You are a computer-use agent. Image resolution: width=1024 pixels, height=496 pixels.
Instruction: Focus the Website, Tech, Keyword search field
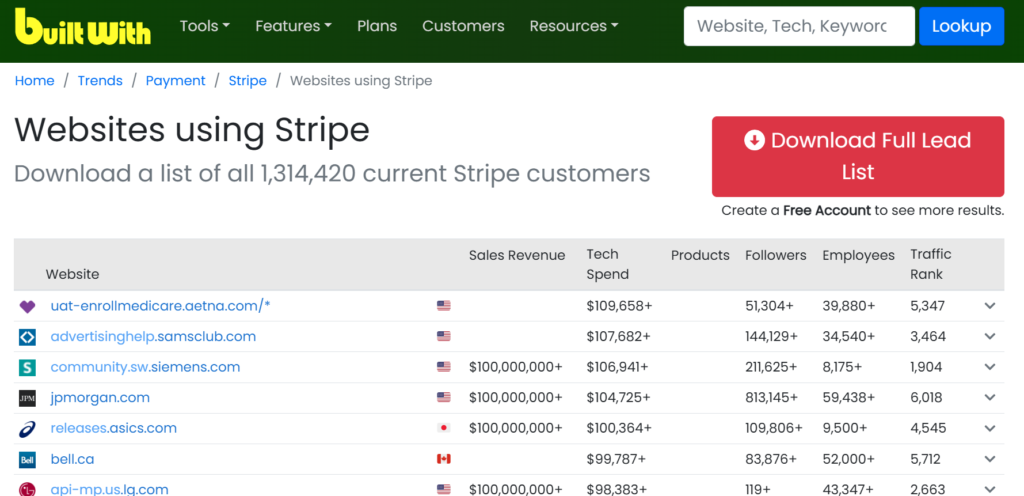point(798,26)
